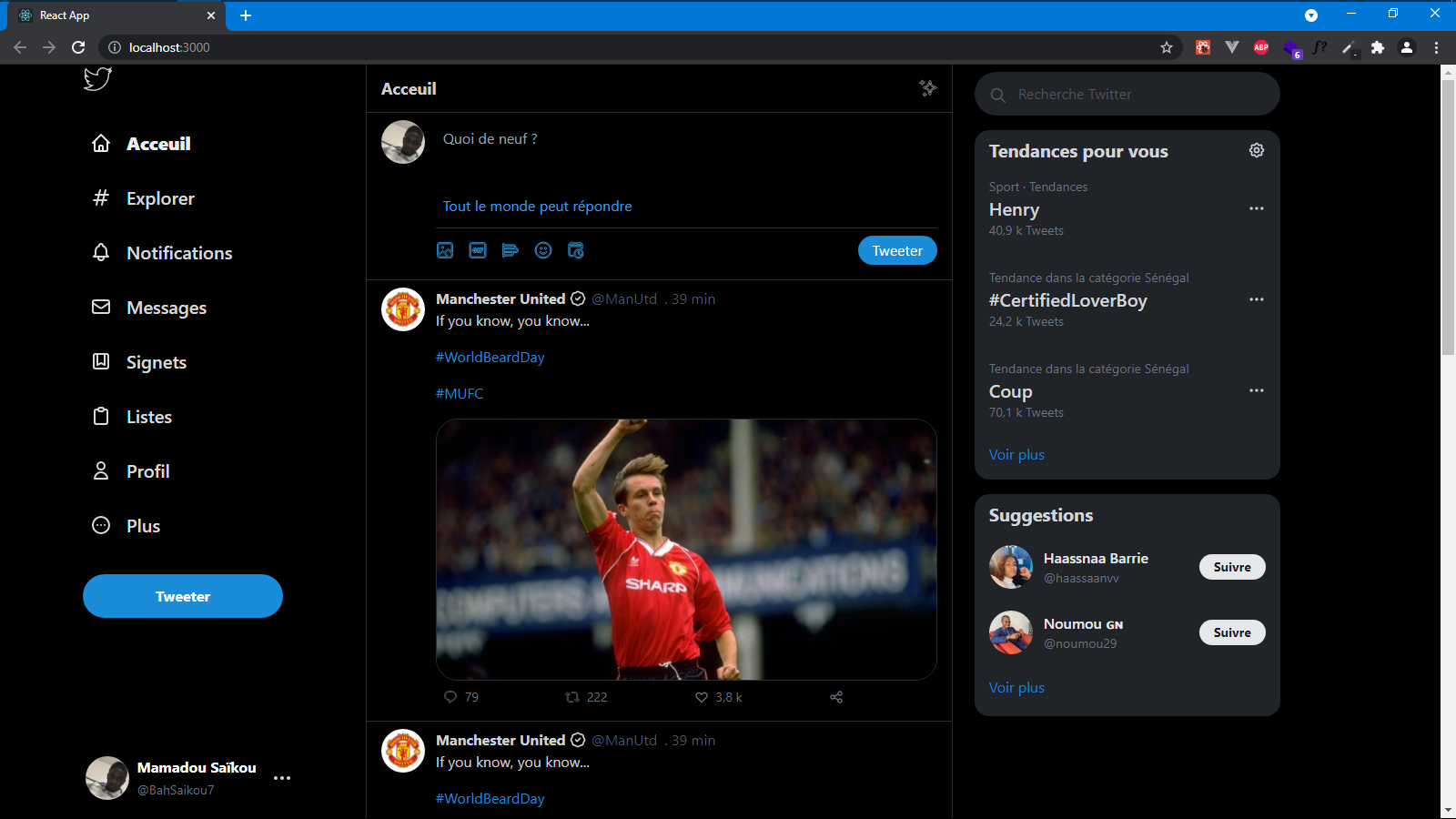Open Notifications bell icon
The height and width of the screenshot is (819, 1456).
pyautogui.click(x=101, y=252)
